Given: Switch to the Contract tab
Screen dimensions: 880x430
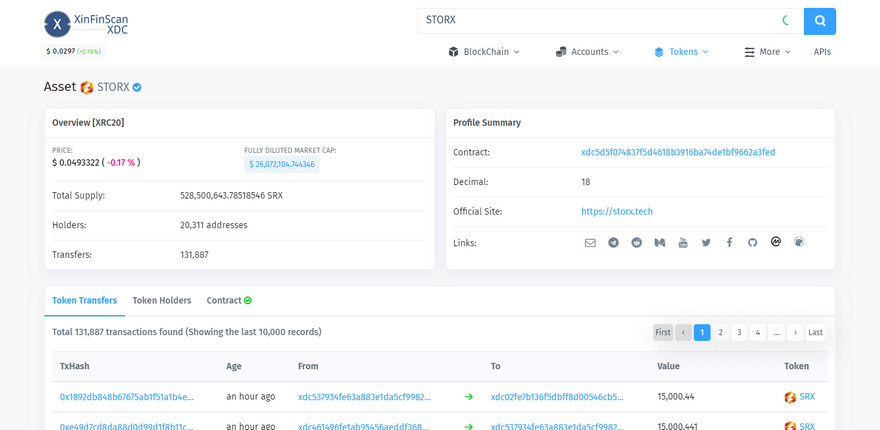Looking at the screenshot, I should [229, 300].
